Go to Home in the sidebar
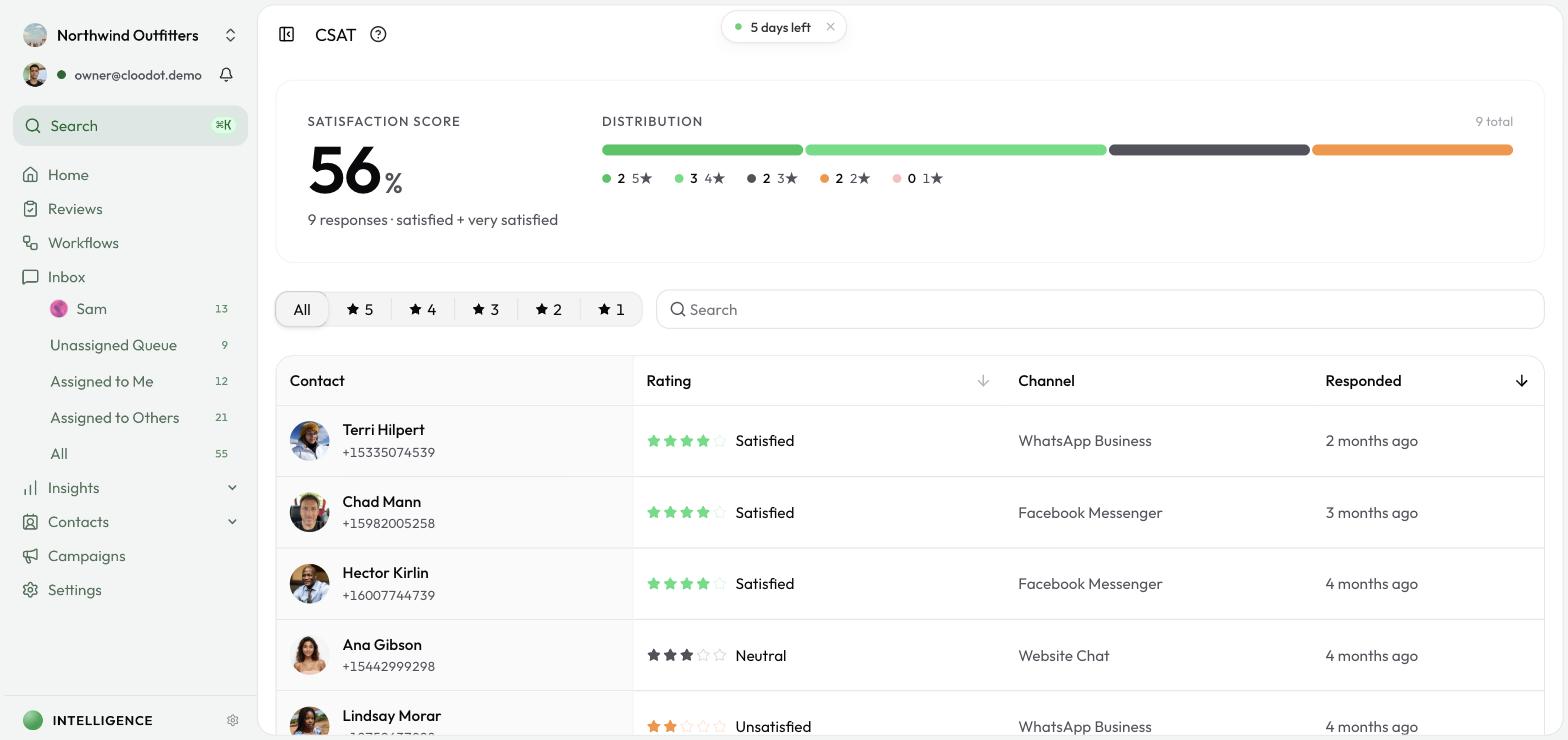The height and width of the screenshot is (740, 1568). click(x=68, y=175)
